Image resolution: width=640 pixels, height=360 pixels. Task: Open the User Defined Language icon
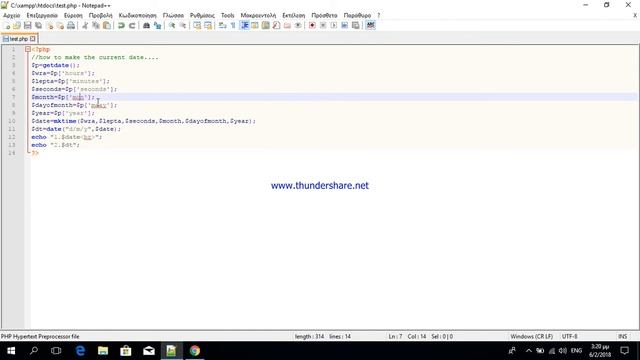255,25
